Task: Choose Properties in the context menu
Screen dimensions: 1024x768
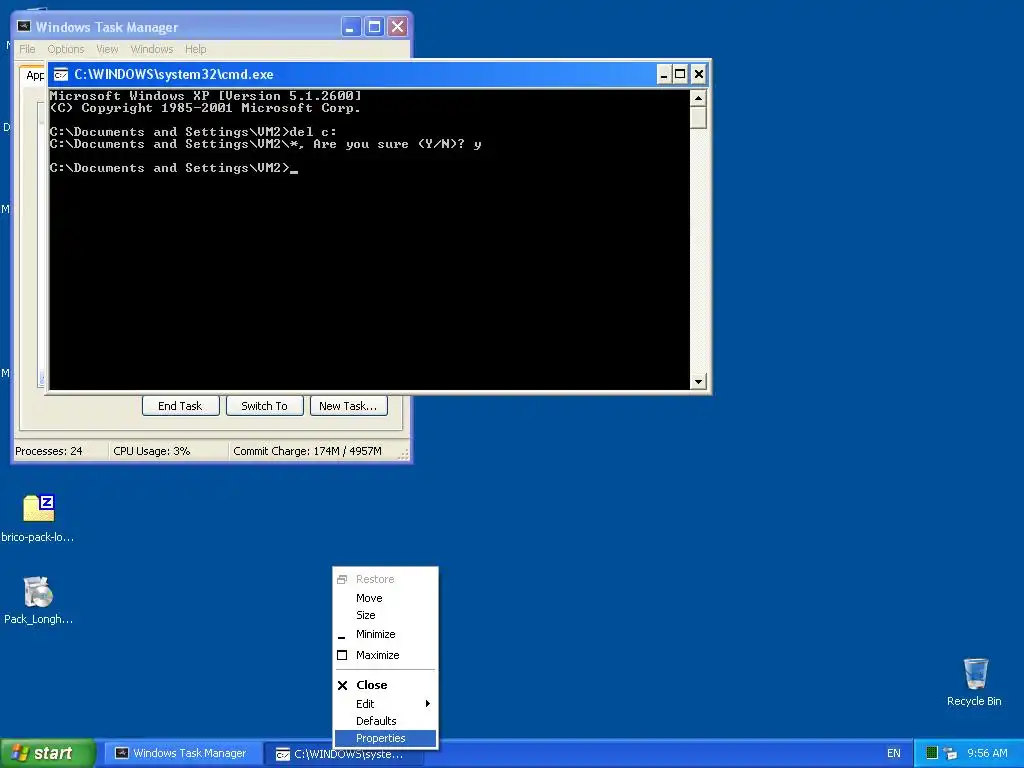Action: coord(385,738)
